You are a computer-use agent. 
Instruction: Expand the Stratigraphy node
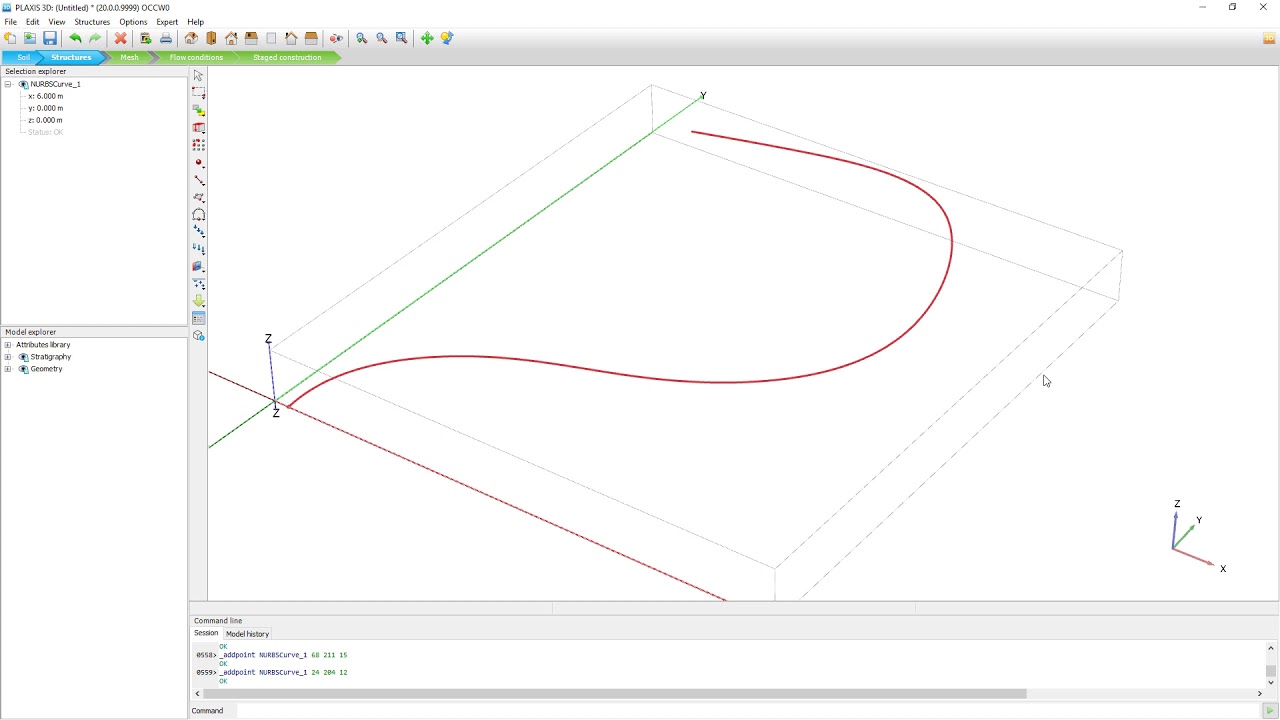pyautogui.click(x=8, y=357)
